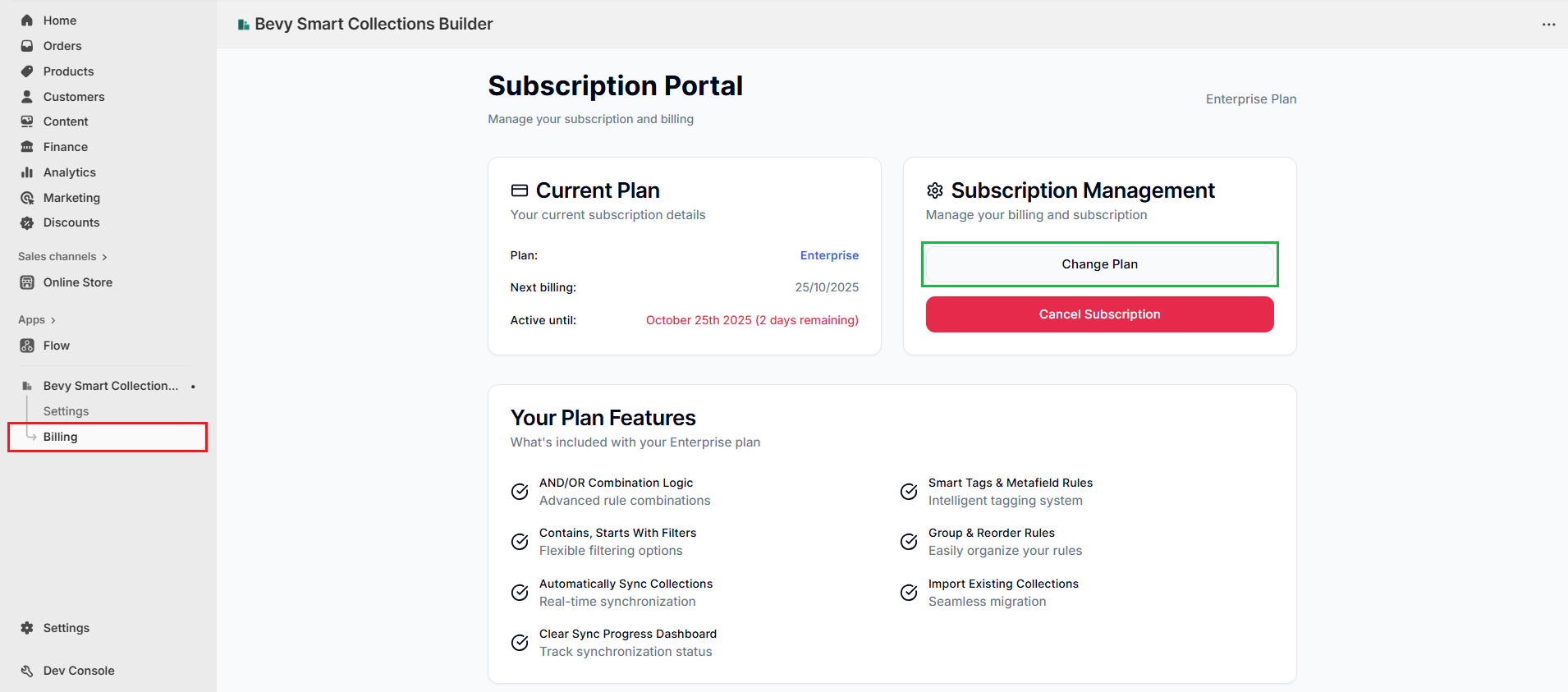This screenshot has width=1568, height=692.
Task: Go to Customers
Action: [74, 96]
